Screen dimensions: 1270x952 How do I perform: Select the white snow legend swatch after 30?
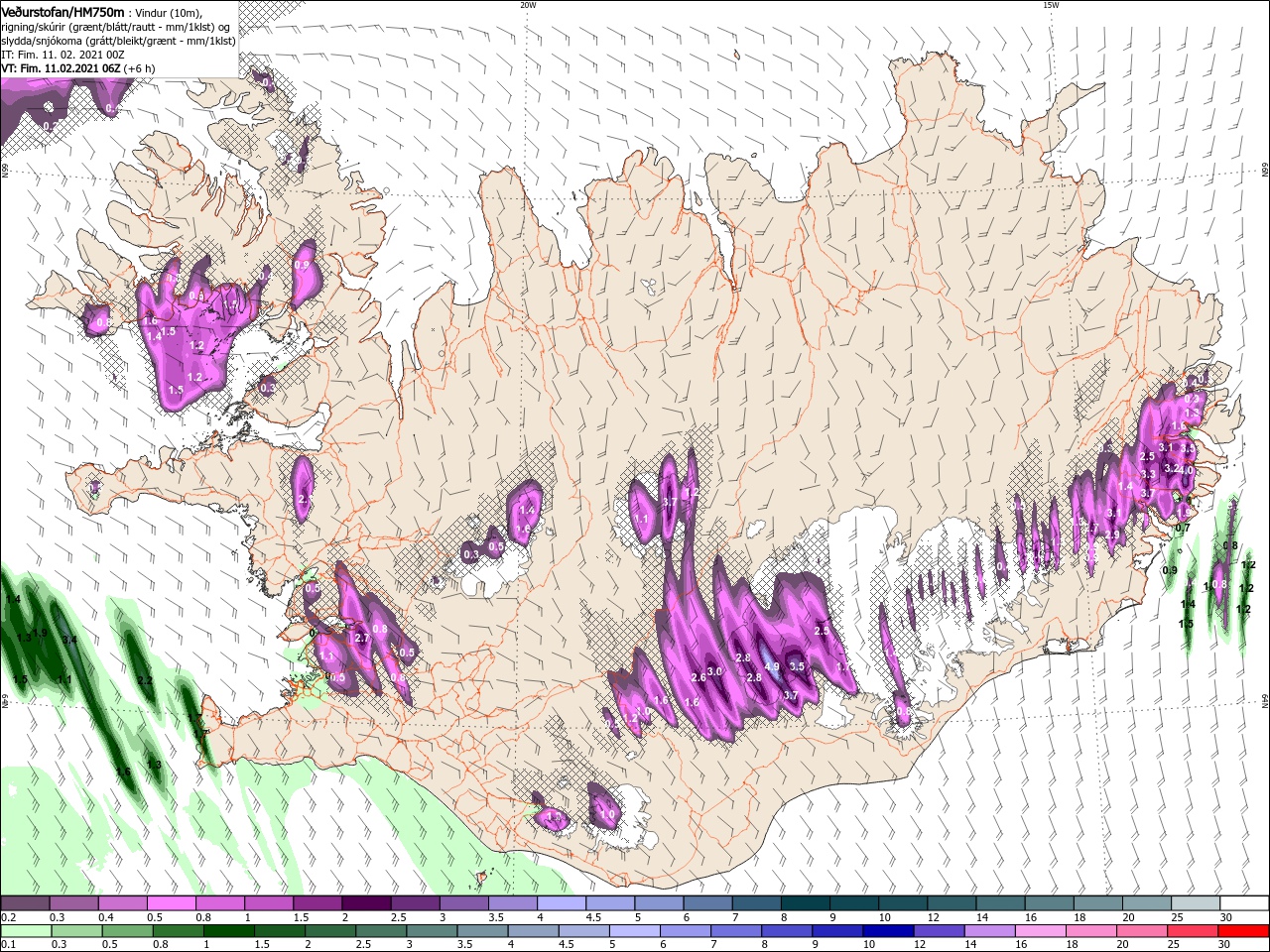tap(1244, 902)
